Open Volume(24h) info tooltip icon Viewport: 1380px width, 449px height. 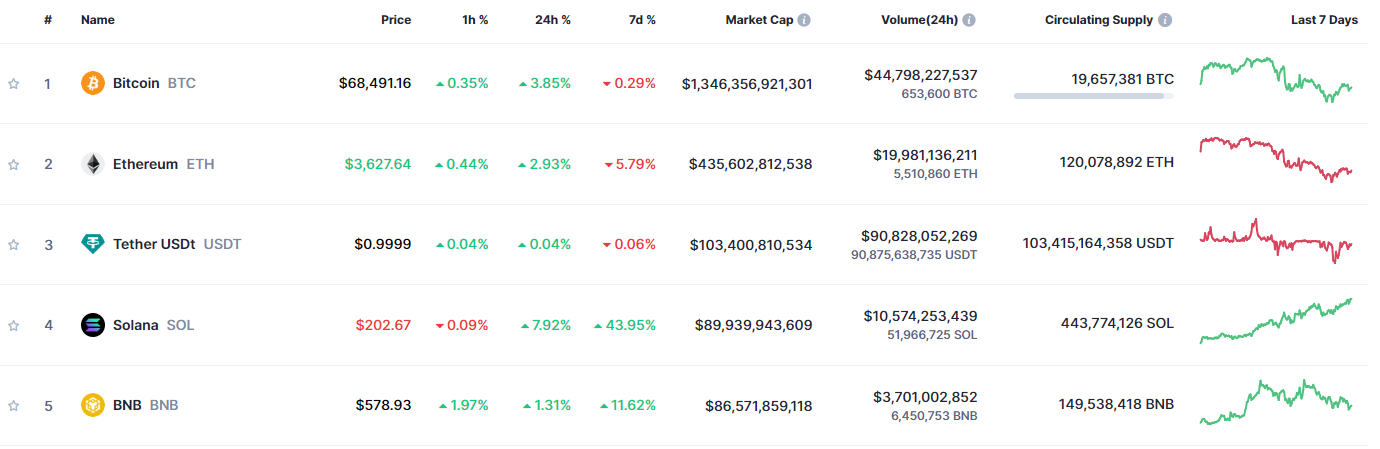pyautogui.click(x=969, y=20)
